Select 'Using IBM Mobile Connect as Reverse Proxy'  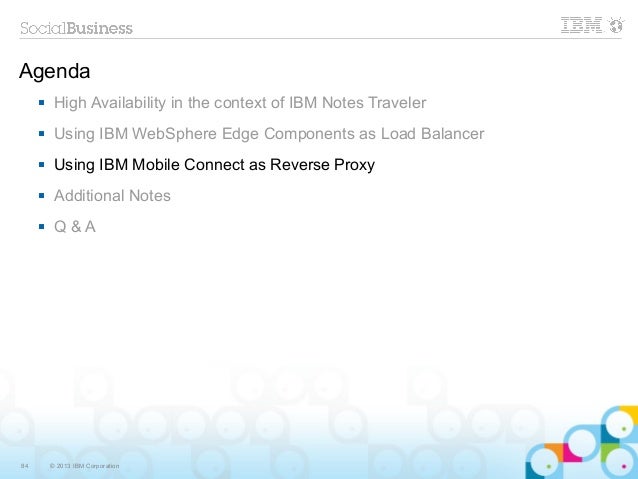(214, 165)
